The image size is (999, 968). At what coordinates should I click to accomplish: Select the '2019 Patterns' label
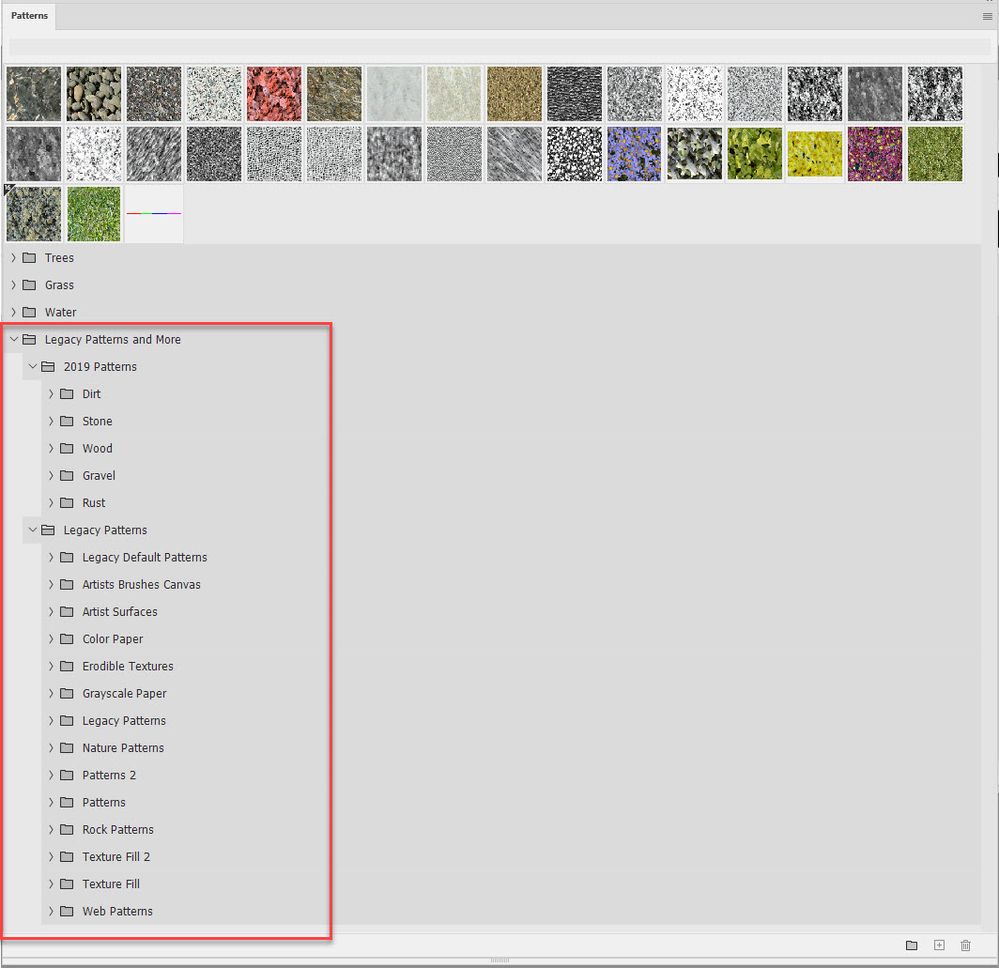(x=100, y=367)
